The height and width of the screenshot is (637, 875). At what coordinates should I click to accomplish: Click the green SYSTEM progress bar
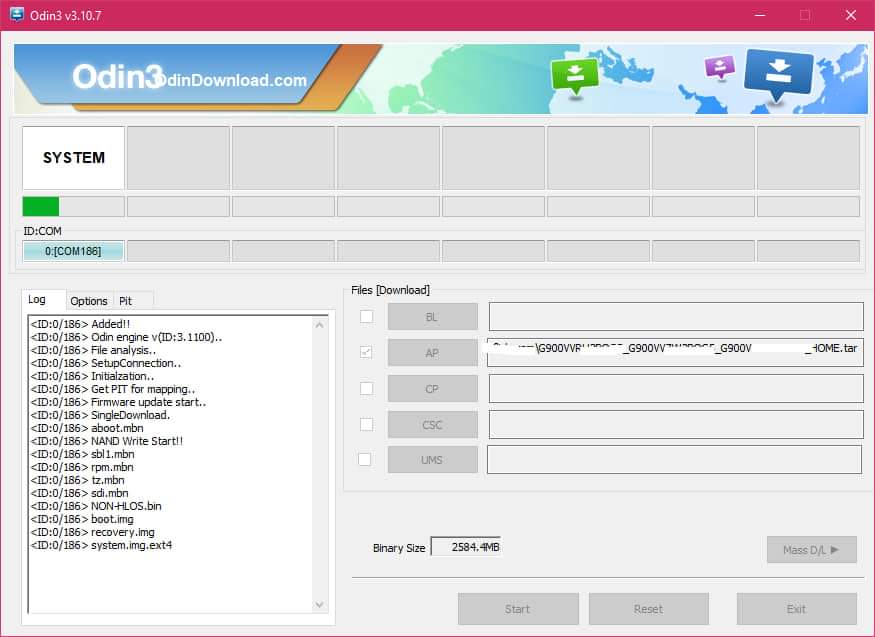coord(73,206)
